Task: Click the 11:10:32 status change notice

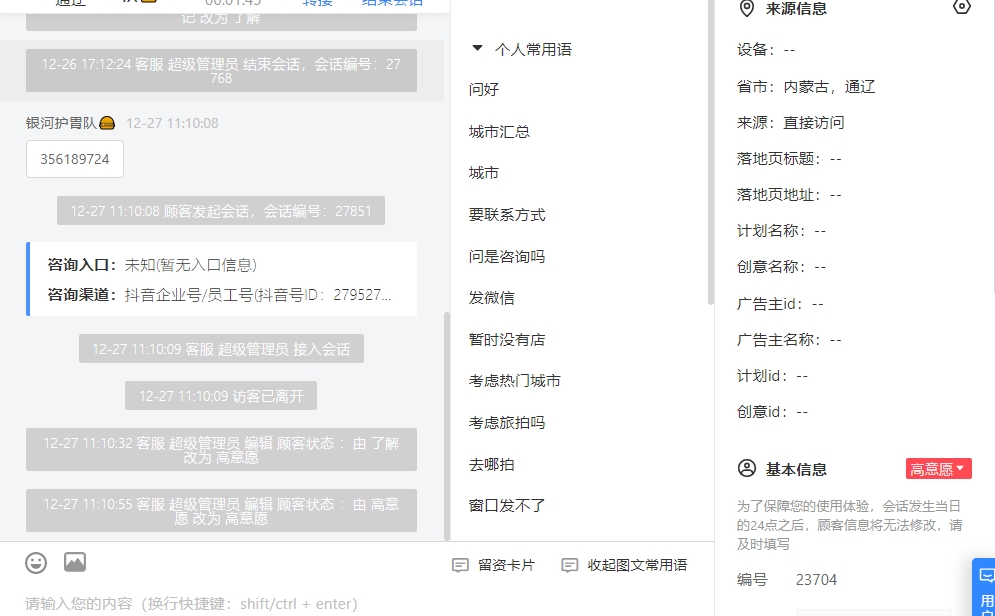Action: tap(221, 450)
